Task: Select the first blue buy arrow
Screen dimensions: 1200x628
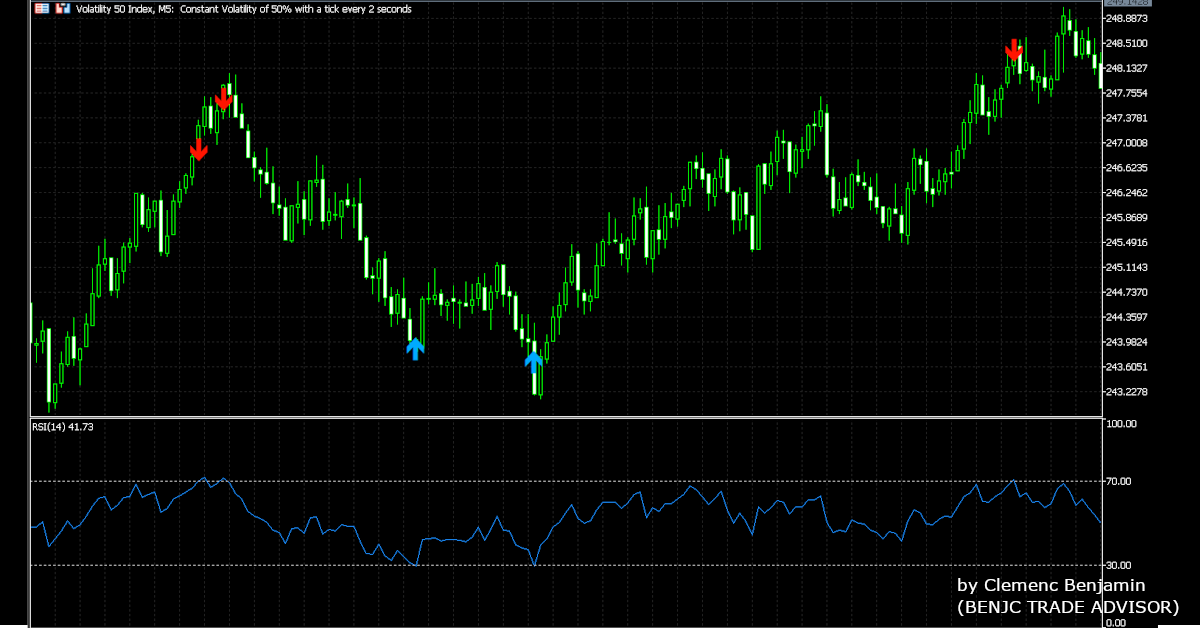Action: pyautogui.click(x=415, y=348)
